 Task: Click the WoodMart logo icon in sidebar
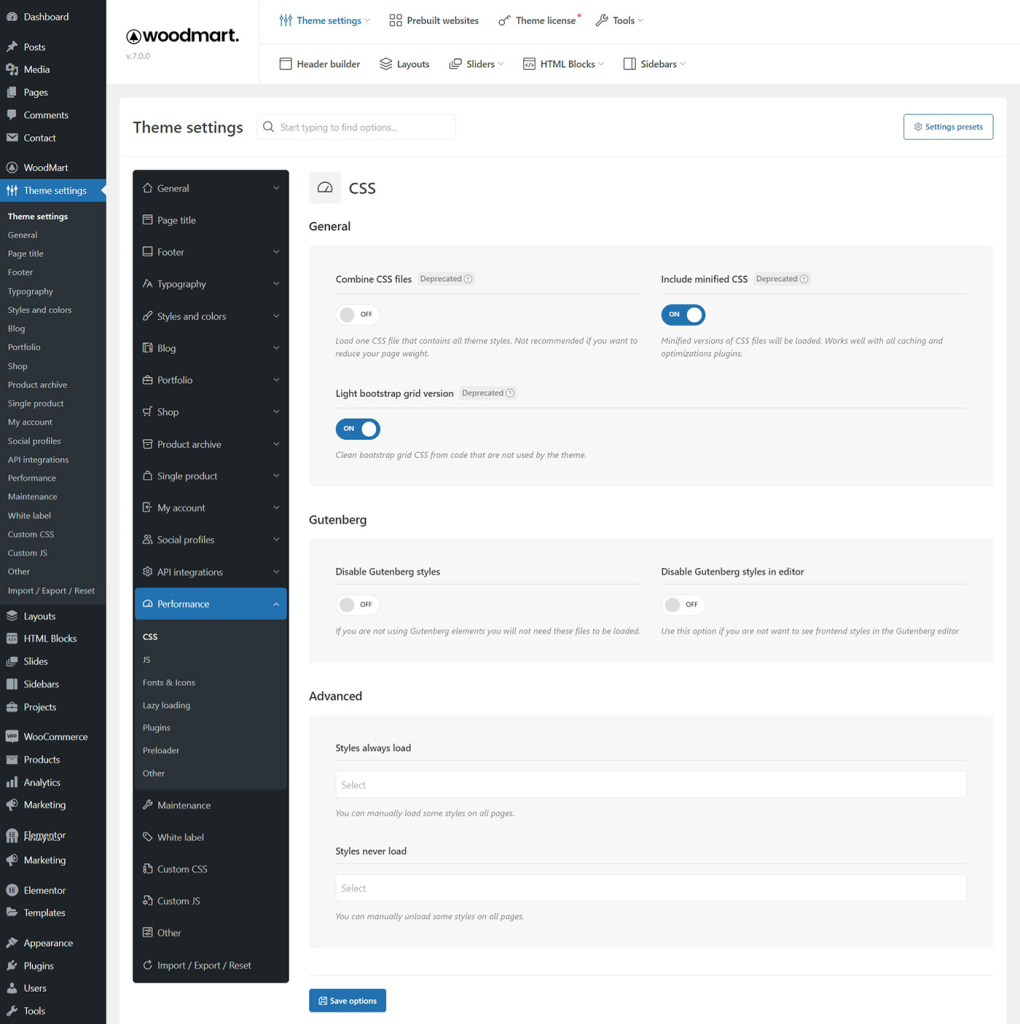(x=12, y=167)
